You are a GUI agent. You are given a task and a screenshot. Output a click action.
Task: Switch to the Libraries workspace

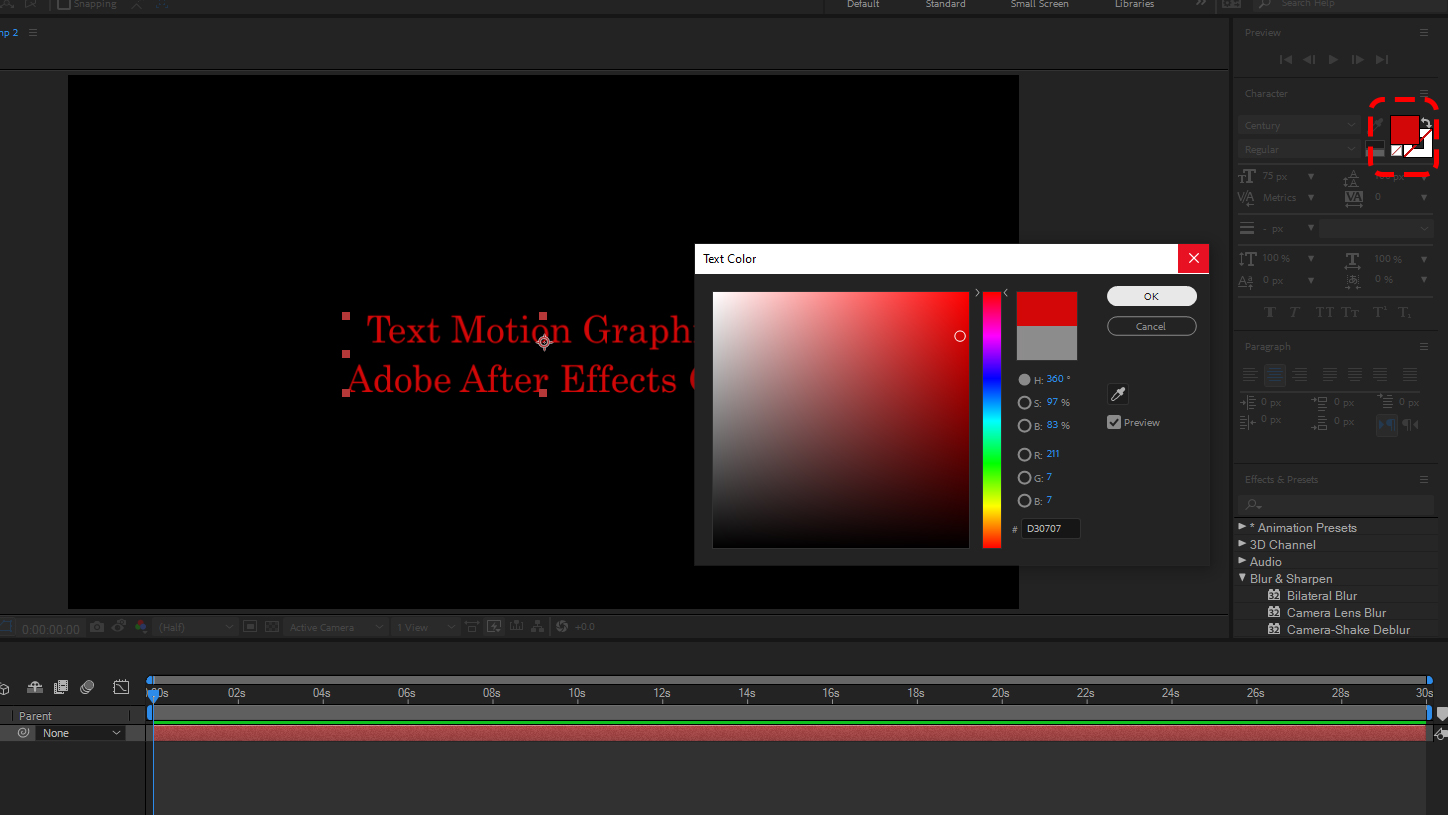pyautogui.click(x=1134, y=4)
